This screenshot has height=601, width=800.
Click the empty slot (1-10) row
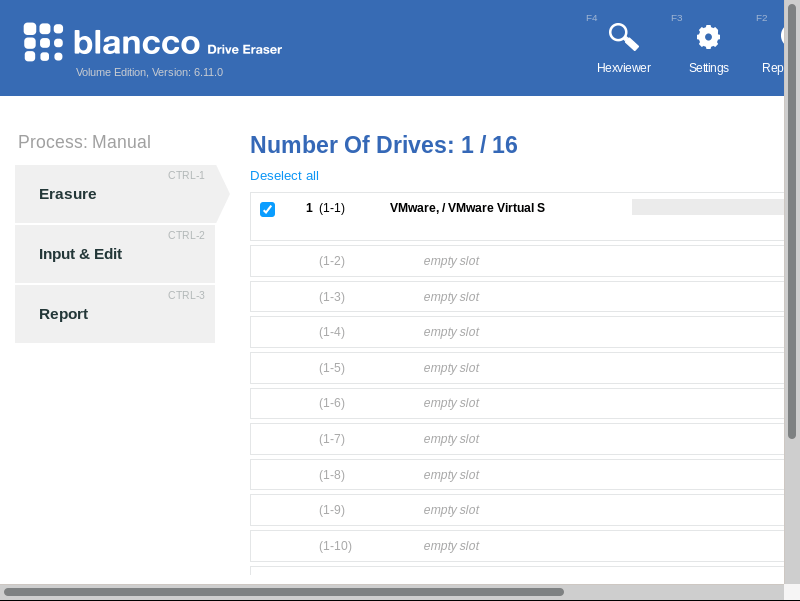[450, 546]
